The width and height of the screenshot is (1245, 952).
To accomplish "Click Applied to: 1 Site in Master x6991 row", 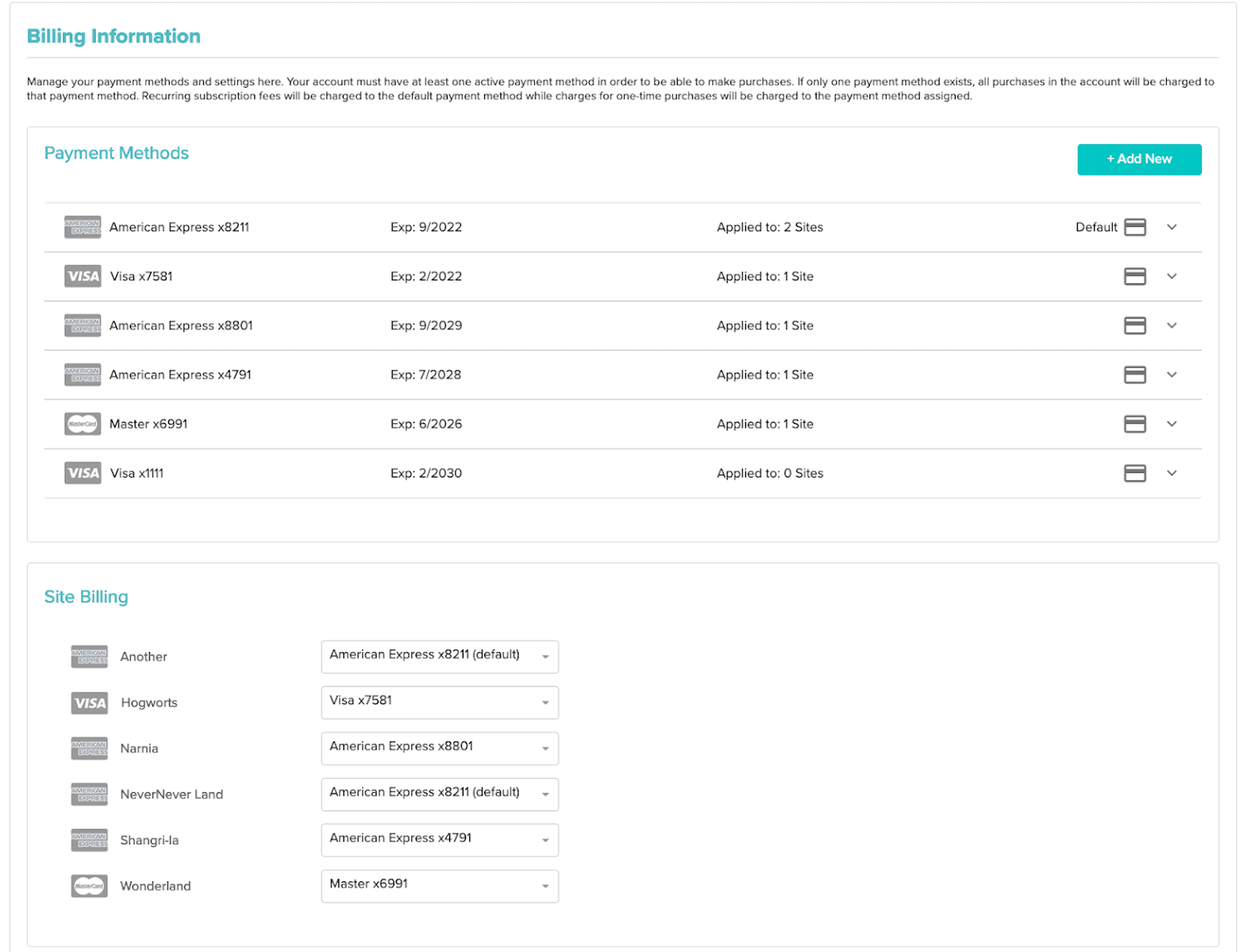I will point(765,424).
